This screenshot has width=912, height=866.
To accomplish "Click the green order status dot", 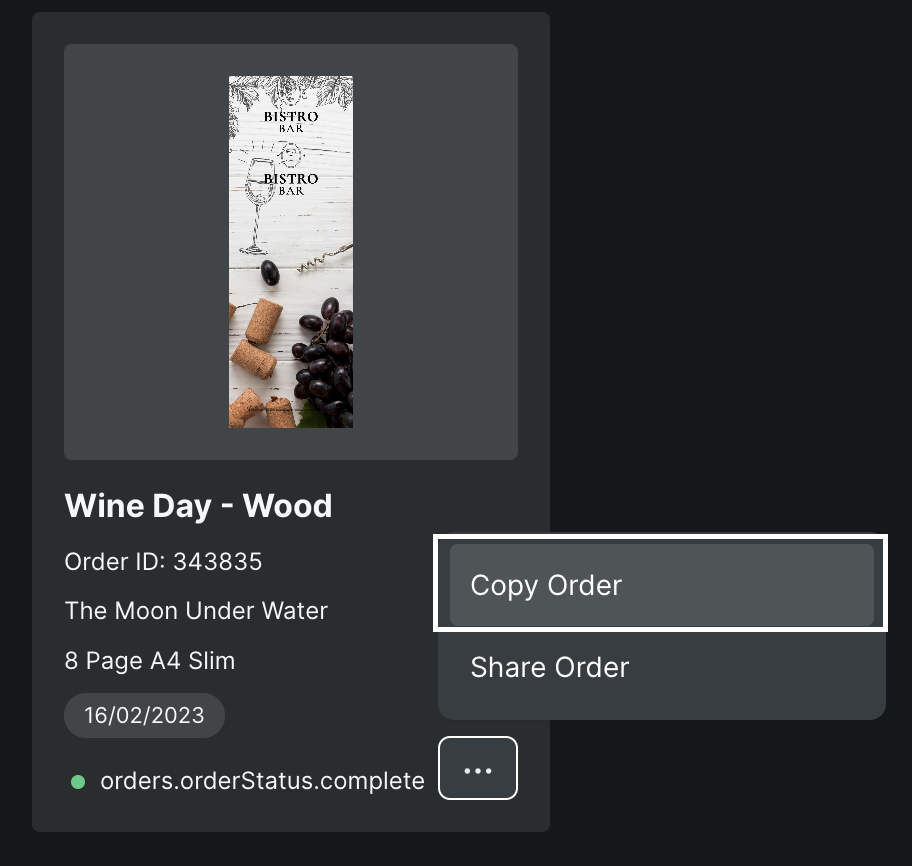I will pos(78,781).
